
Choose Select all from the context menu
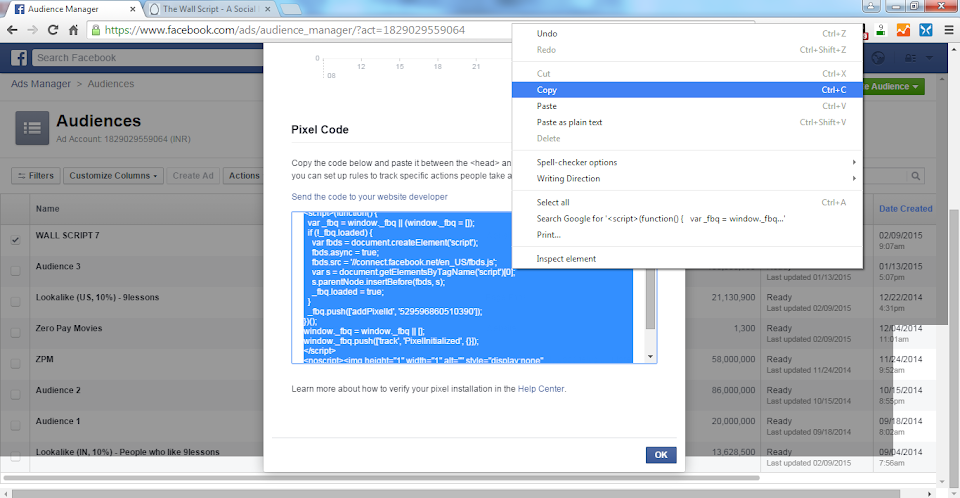pyautogui.click(x=687, y=202)
